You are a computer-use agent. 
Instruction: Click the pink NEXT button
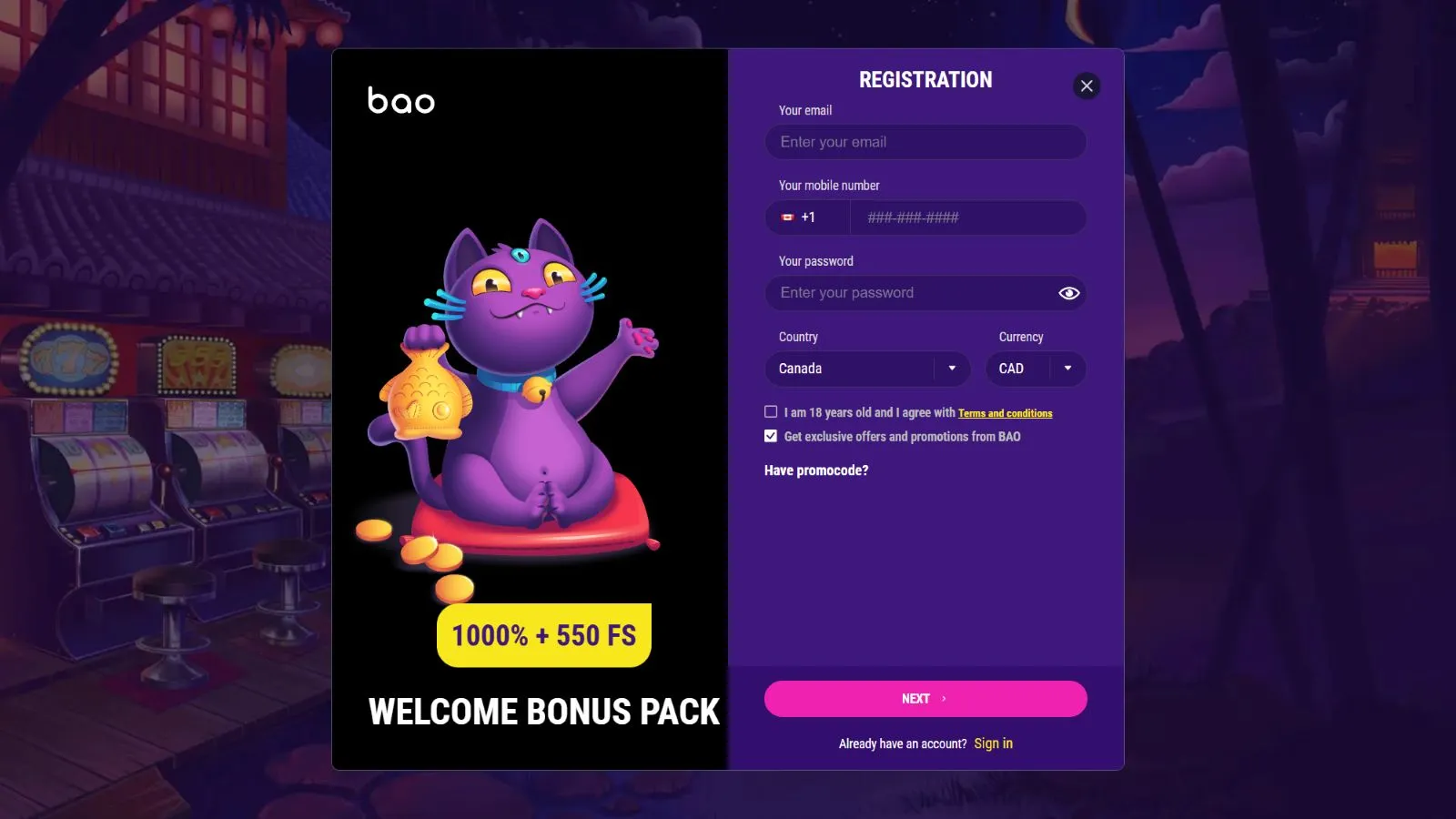[925, 699]
